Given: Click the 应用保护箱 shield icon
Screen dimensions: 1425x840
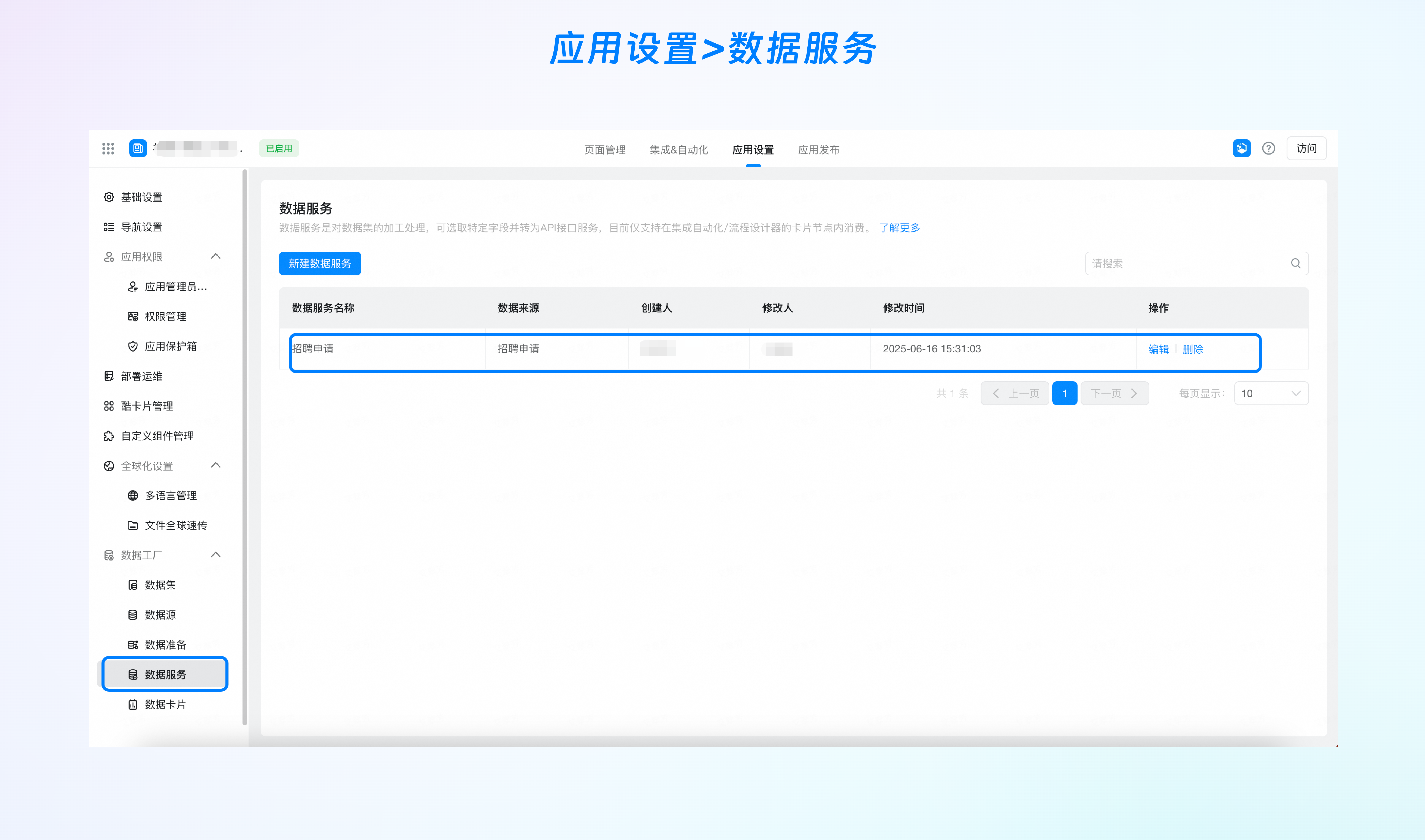Looking at the screenshot, I should point(133,346).
